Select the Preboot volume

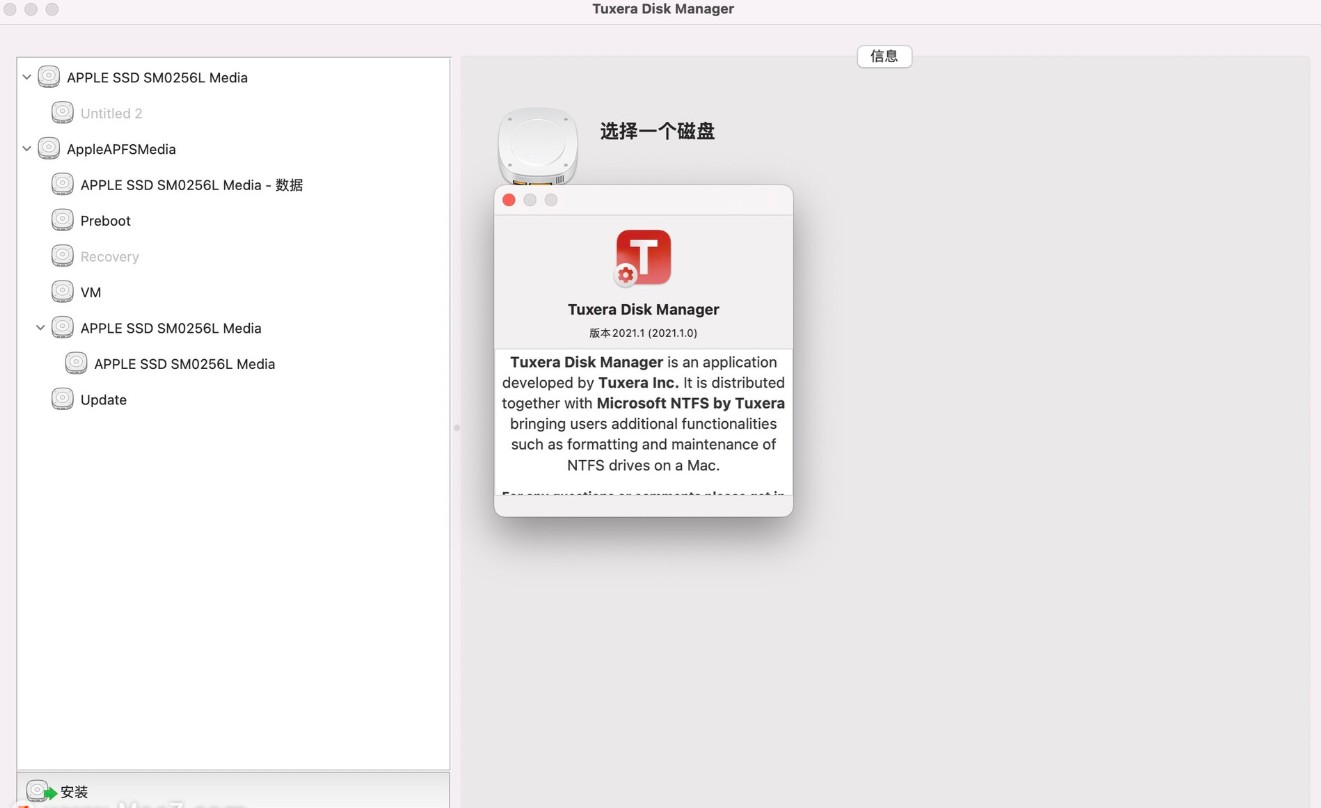(x=105, y=221)
